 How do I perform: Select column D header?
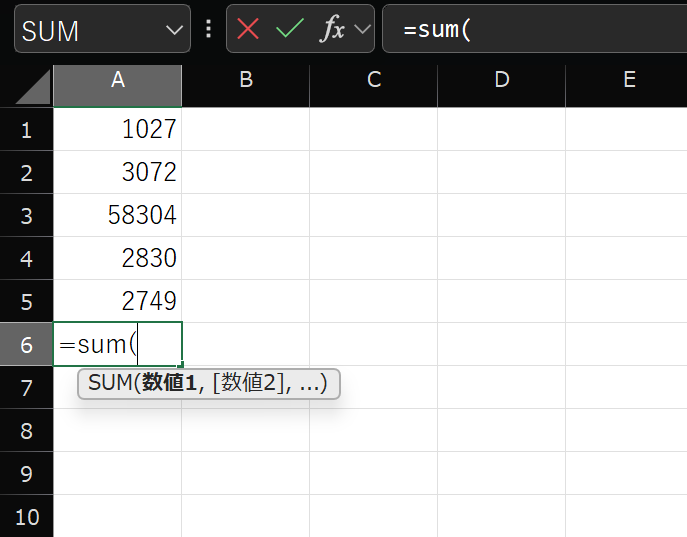coord(502,86)
